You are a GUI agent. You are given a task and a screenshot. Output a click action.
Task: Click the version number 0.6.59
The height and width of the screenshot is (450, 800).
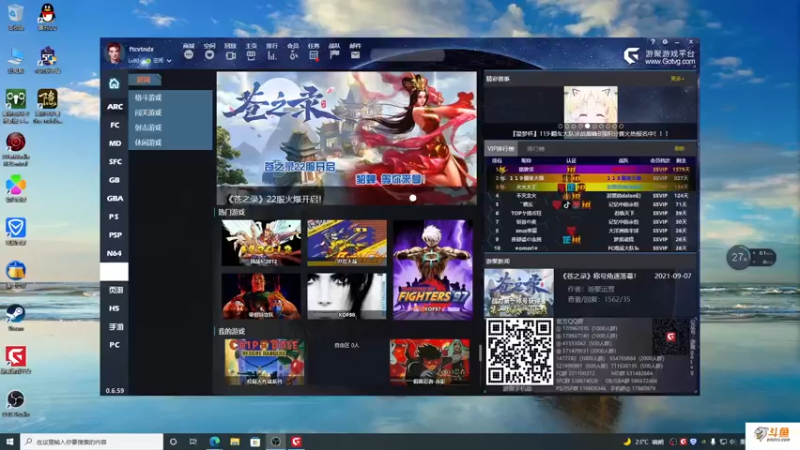(115, 390)
